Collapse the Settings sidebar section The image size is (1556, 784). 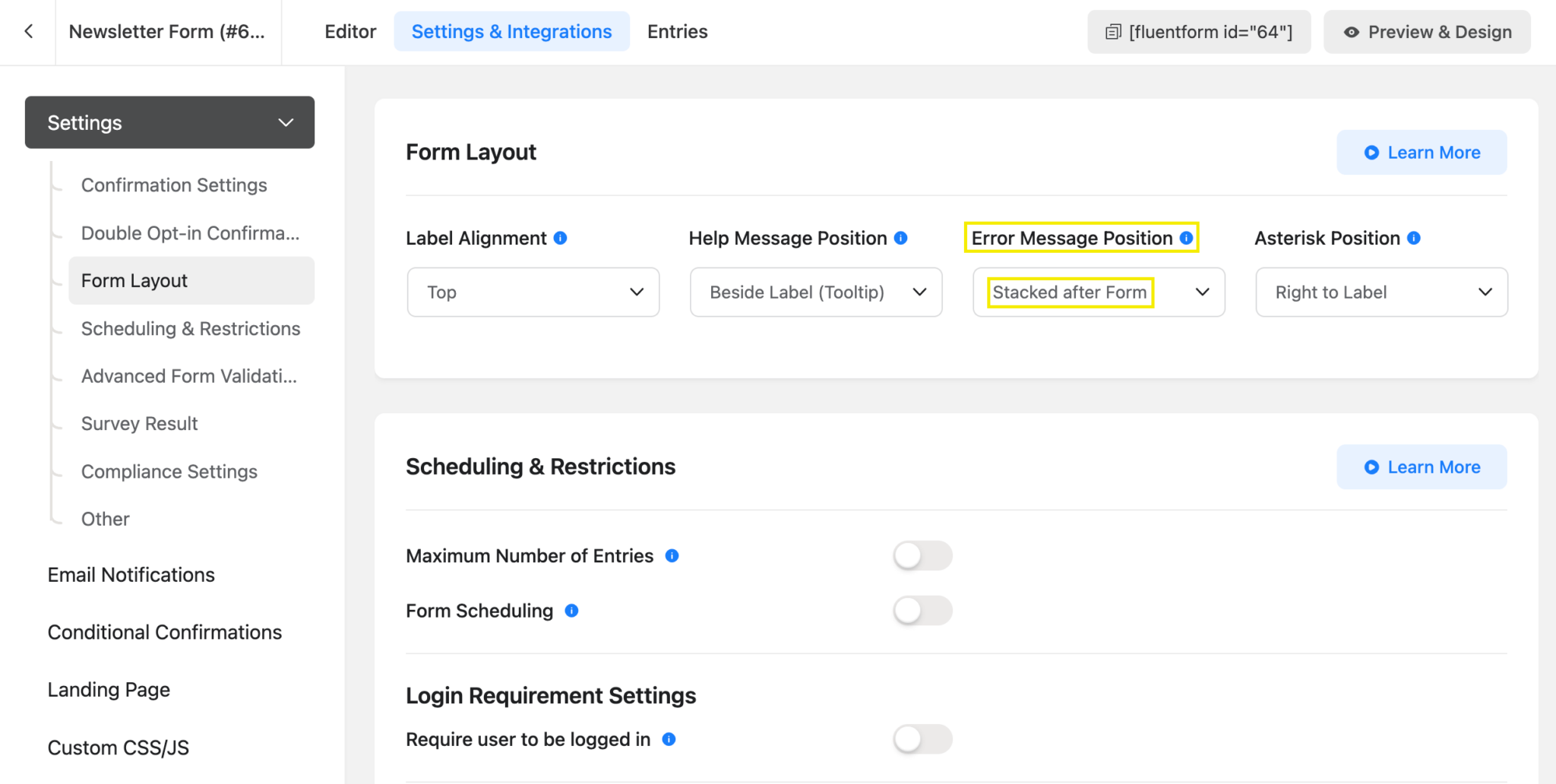pos(286,122)
